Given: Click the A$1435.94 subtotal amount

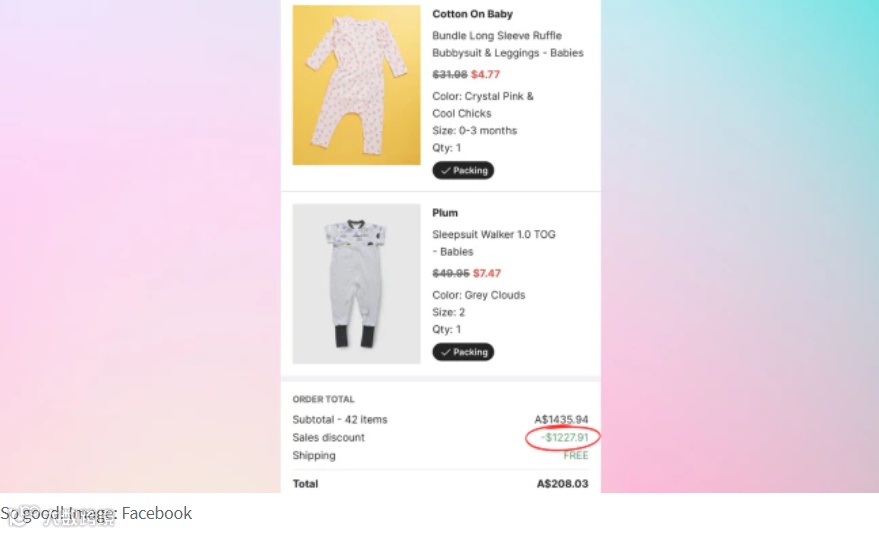Looking at the screenshot, I should click(x=561, y=420).
